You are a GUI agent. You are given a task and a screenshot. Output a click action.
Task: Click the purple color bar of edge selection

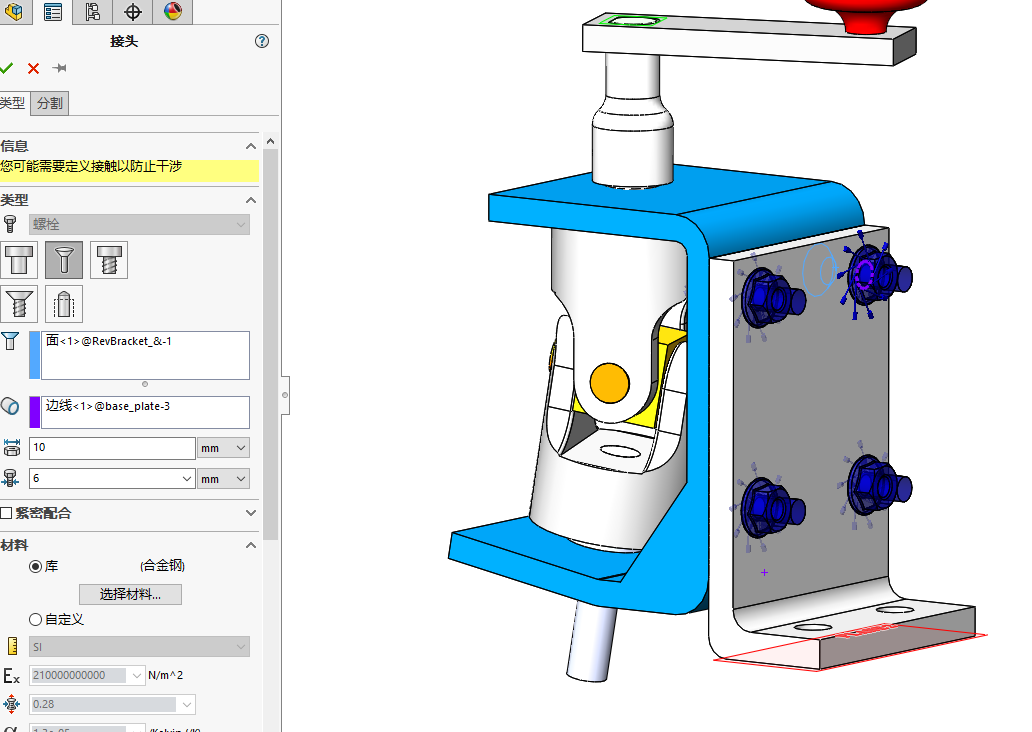click(x=35, y=412)
